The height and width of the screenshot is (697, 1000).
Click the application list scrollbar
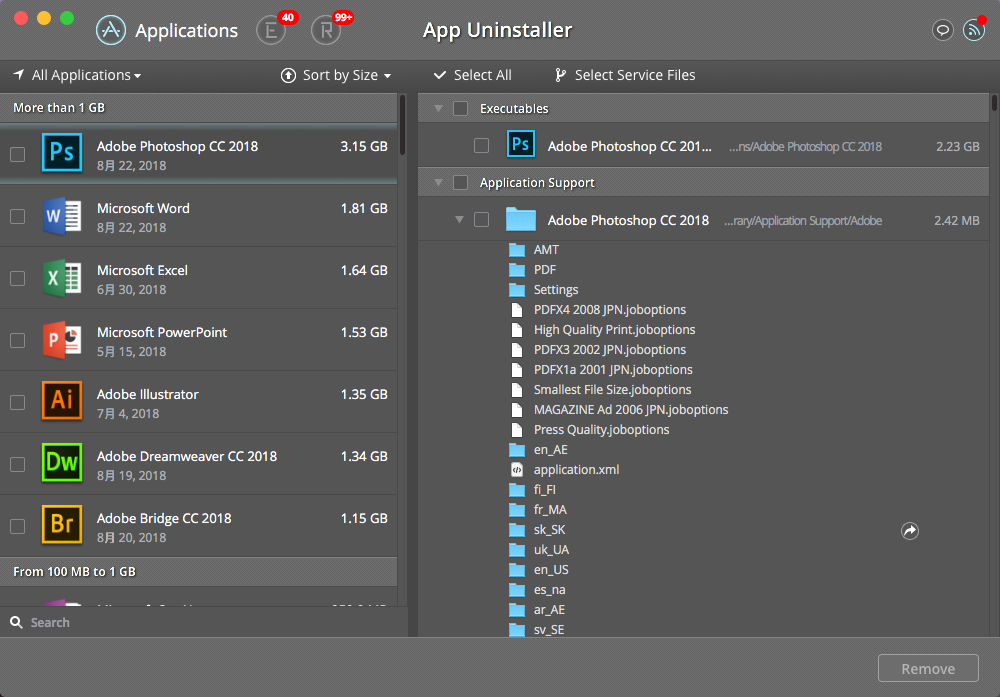coord(402,125)
